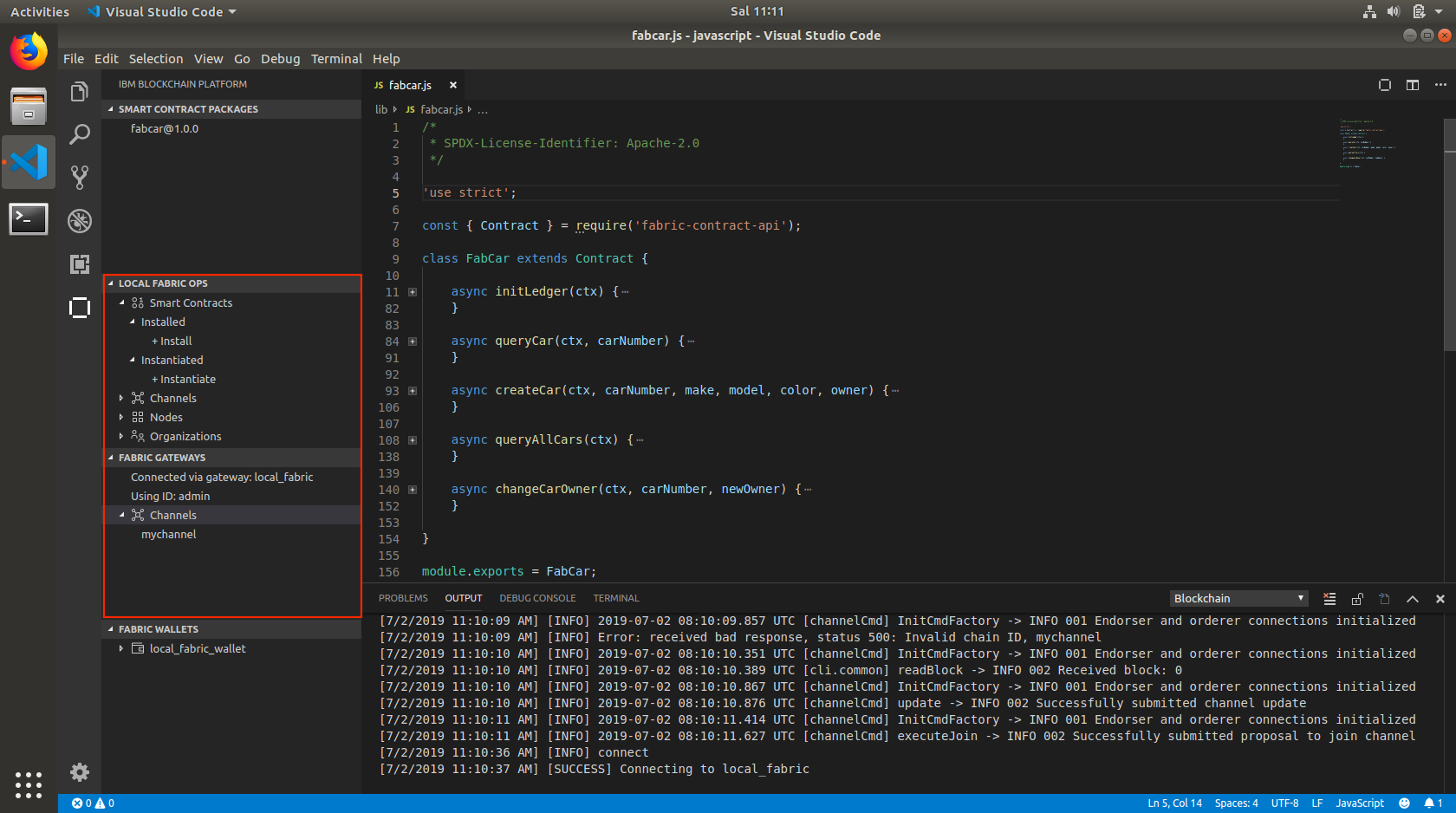Toggle output scroll lock icon
Screen dimensions: 1456x813
coord(1357,599)
